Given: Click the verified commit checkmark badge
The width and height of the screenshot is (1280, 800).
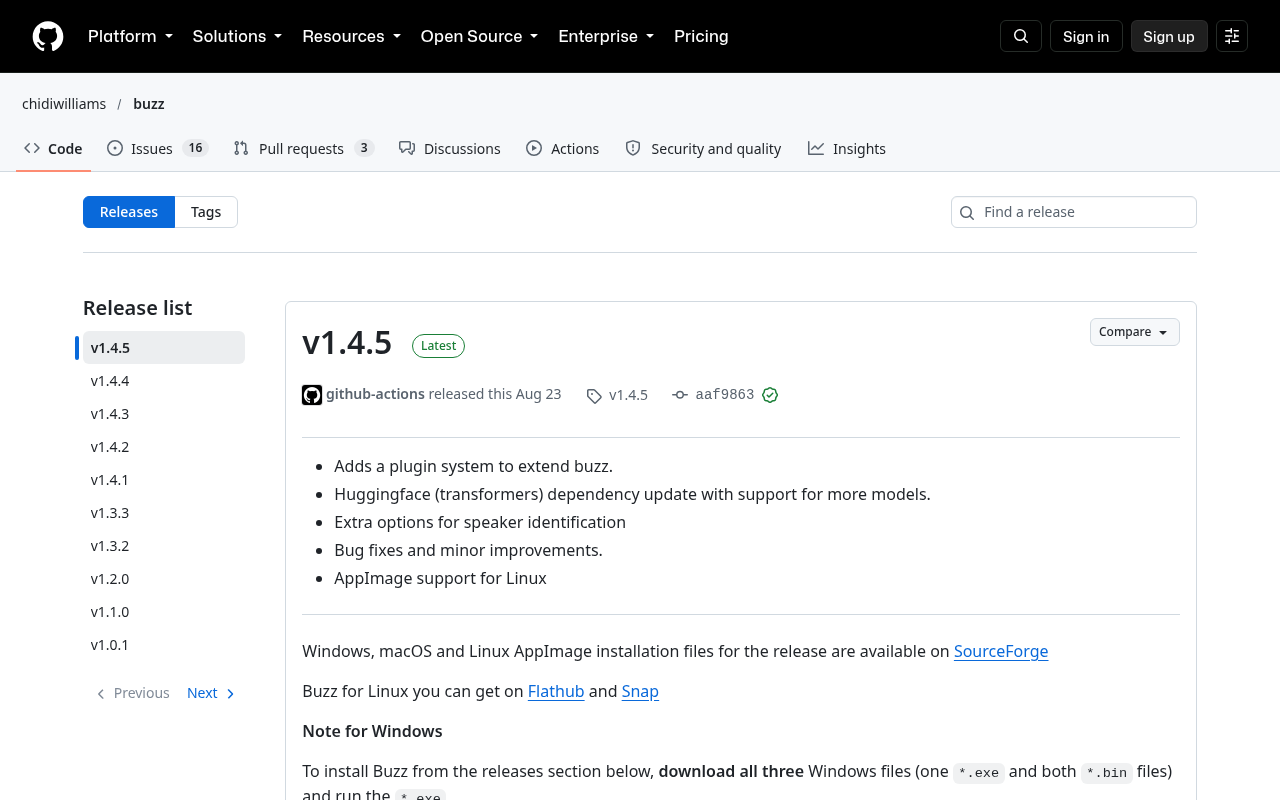Looking at the screenshot, I should [770, 395].
